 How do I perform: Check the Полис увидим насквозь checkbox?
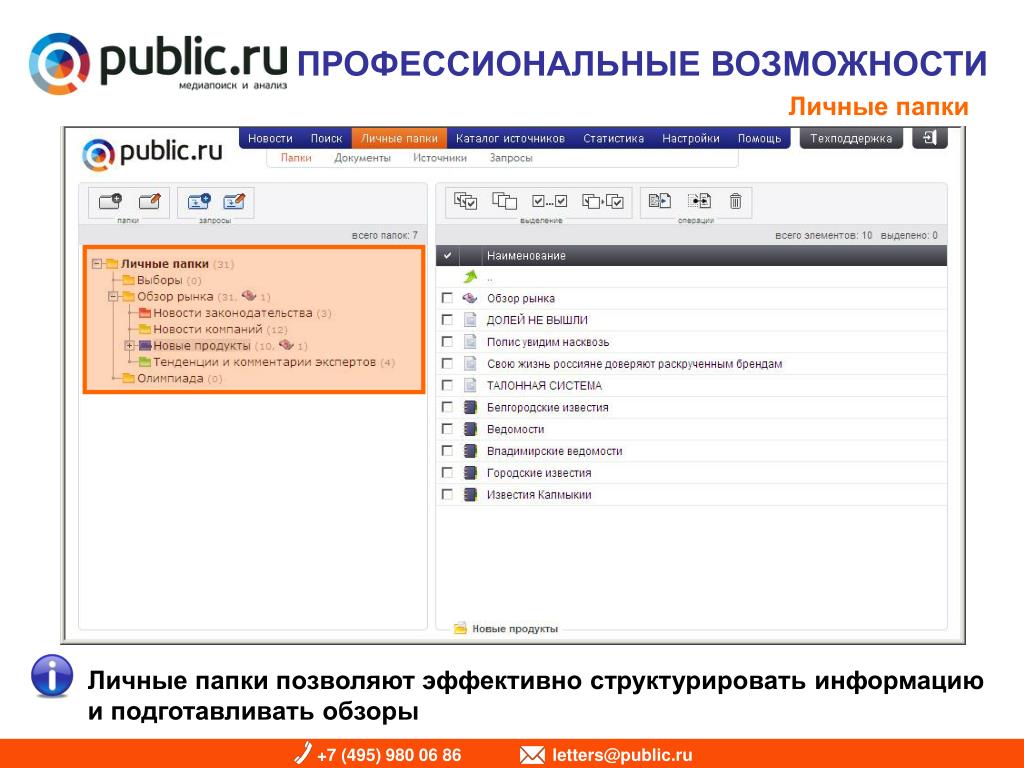pyautogui.click(x=447, y=342)
